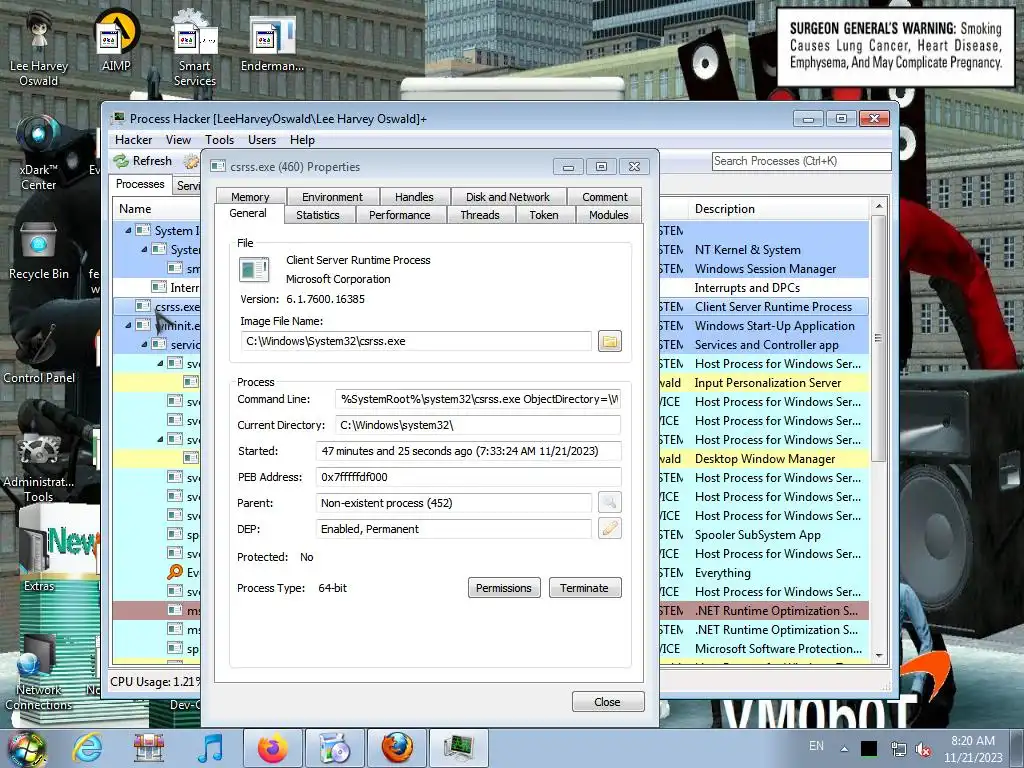Switch to the Handles tab
The image size is (1024, 768).
pyautogui.click(x=414, y=197)
